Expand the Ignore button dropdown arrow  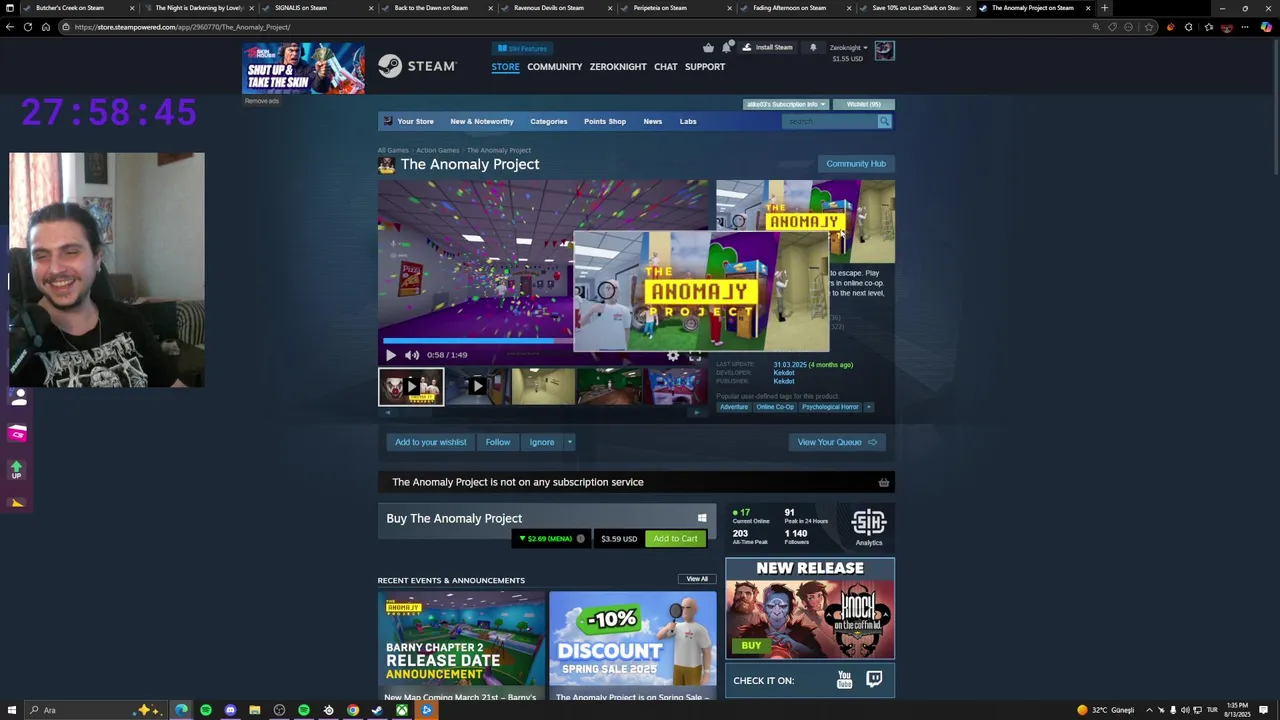click(570, 442)
